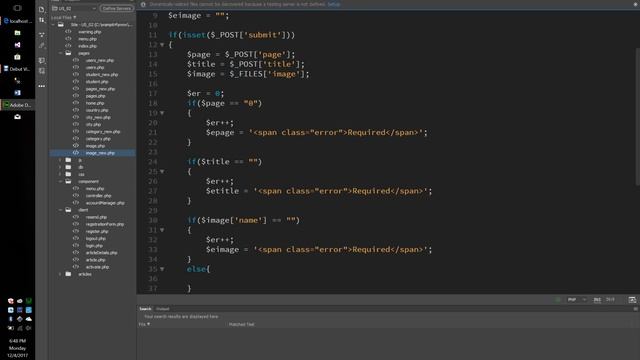Open activate.php file
The width and height of the screenshot is (640, 360).
pyautogui.click(x=97, y=267)
